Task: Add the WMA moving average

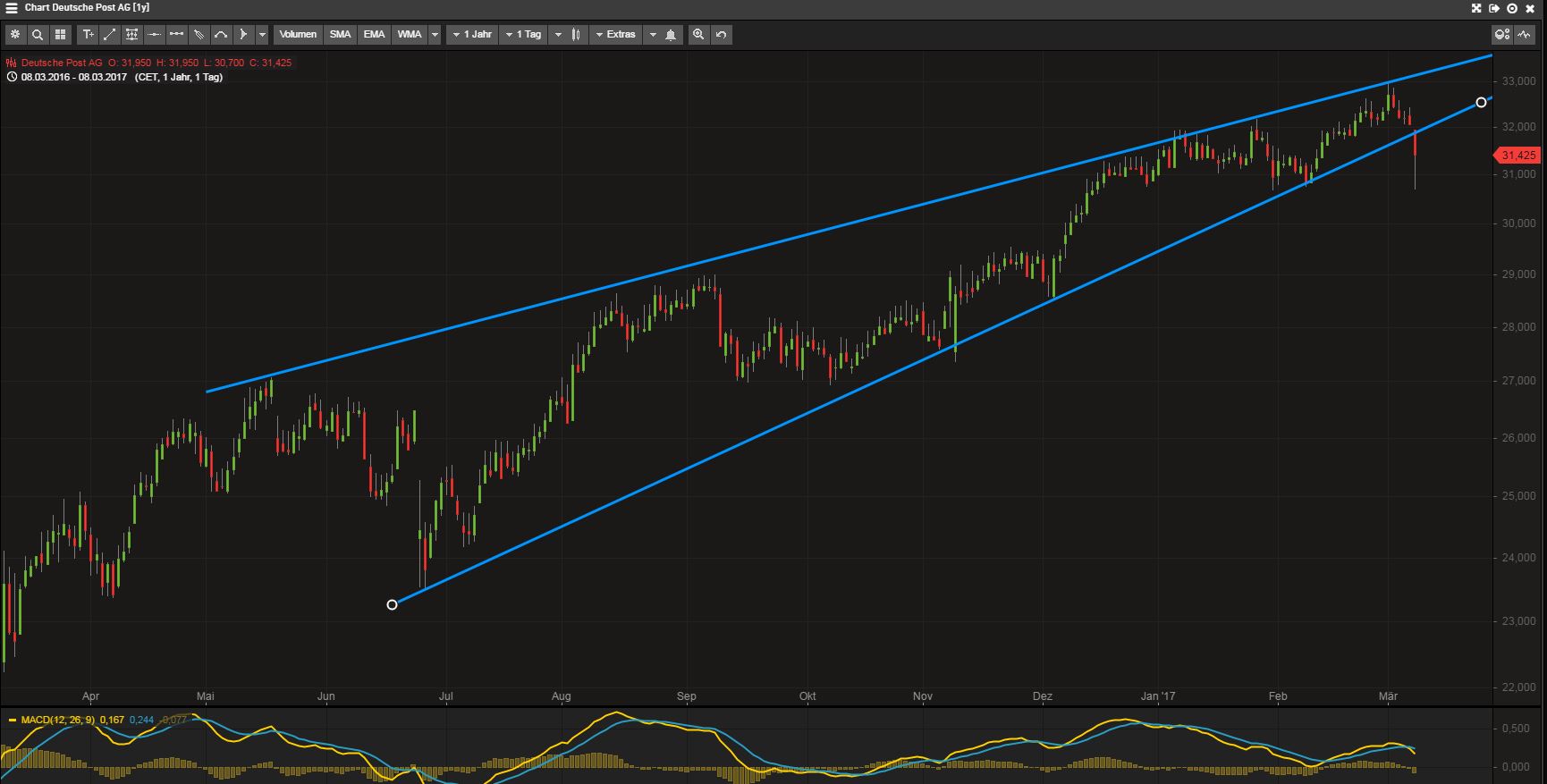Action: (x=410, y=35)
